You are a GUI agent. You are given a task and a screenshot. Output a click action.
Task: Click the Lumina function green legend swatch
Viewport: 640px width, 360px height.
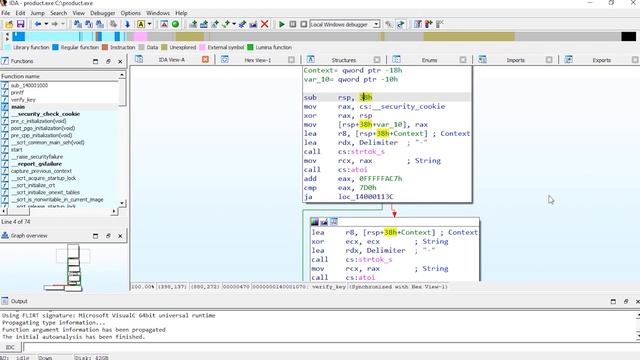250,47
